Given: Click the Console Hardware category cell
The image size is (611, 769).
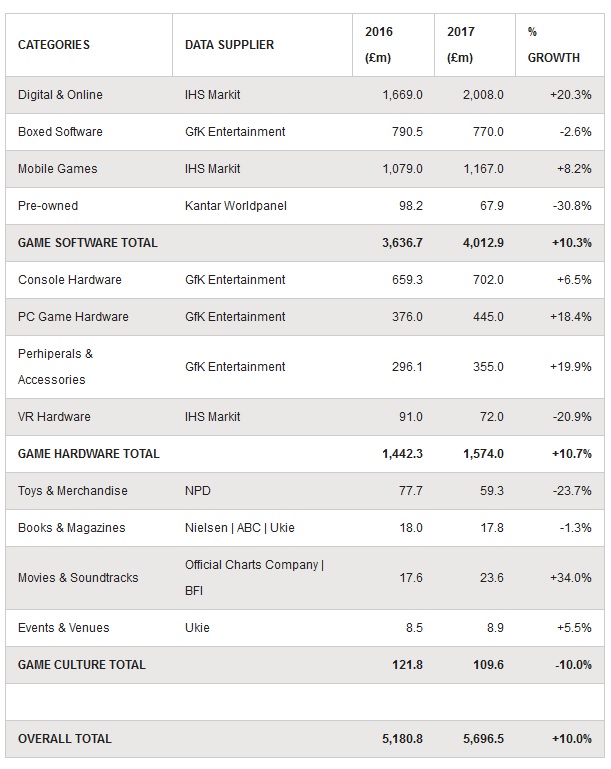Looking at the screenshot, I should point(70,280).
